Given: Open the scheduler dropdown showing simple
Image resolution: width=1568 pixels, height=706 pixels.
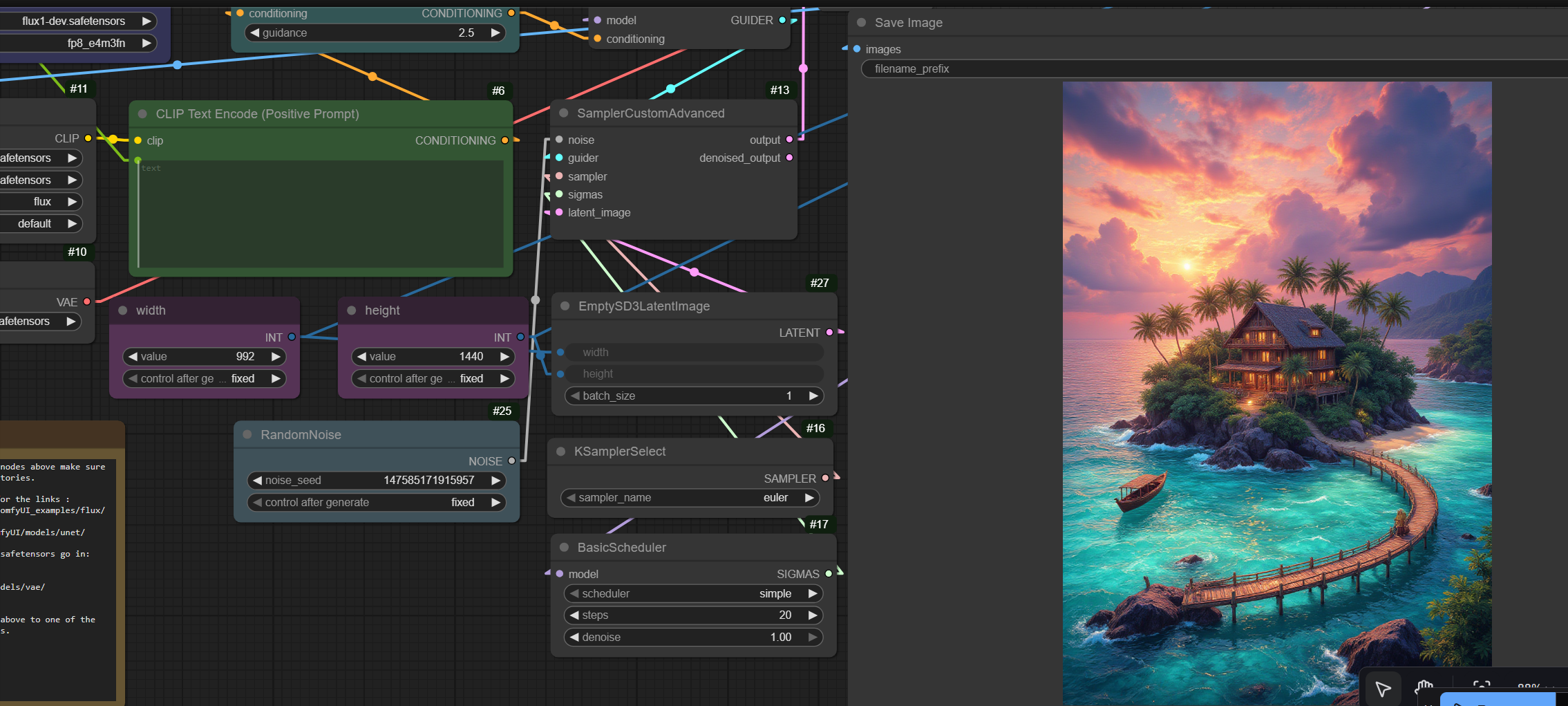Looking at the screenshot, I should coord(693,594).
